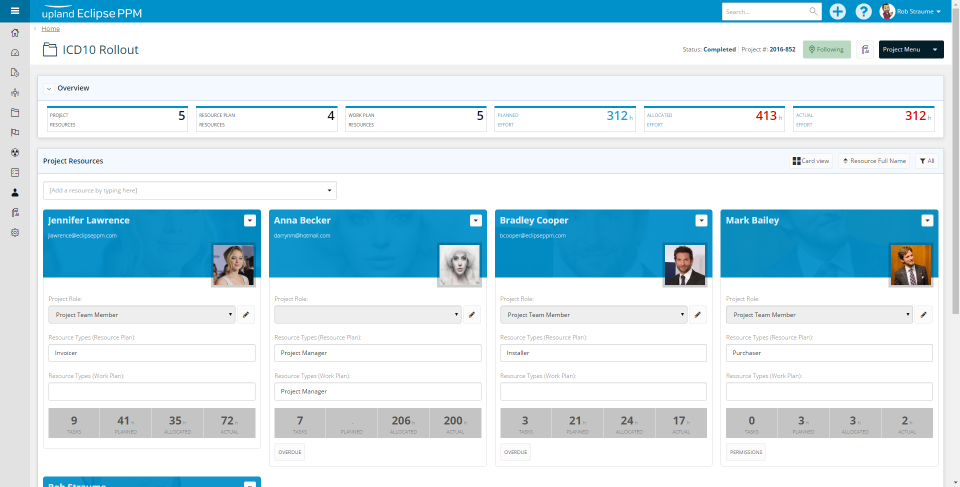Screen dimensions: 960x487
Task: Click the settings gear sidebar icon
Action: (15, 233)
